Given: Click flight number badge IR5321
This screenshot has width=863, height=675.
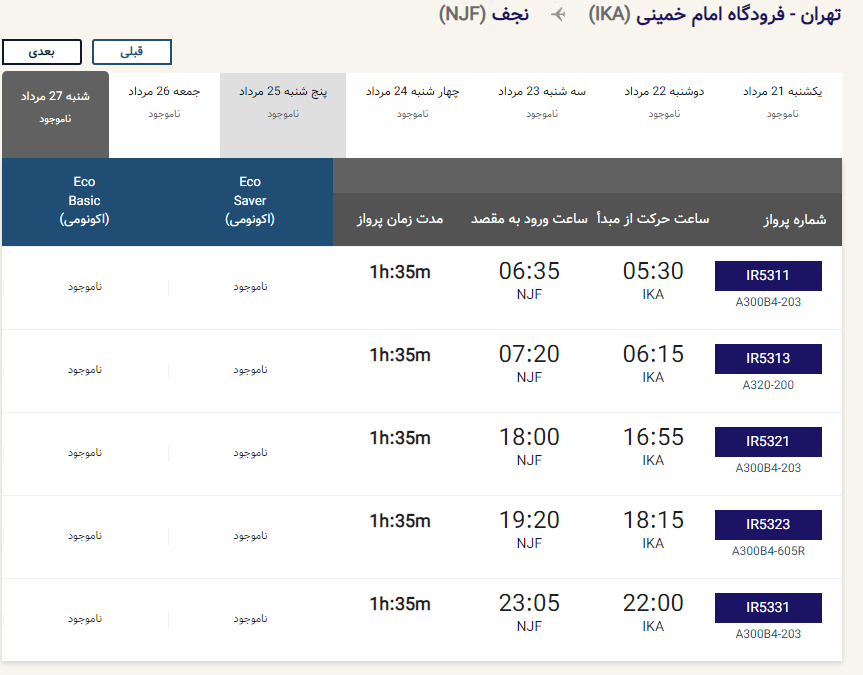Looking at the screenshot, I should pyautogui.click(x=768, y=442).
